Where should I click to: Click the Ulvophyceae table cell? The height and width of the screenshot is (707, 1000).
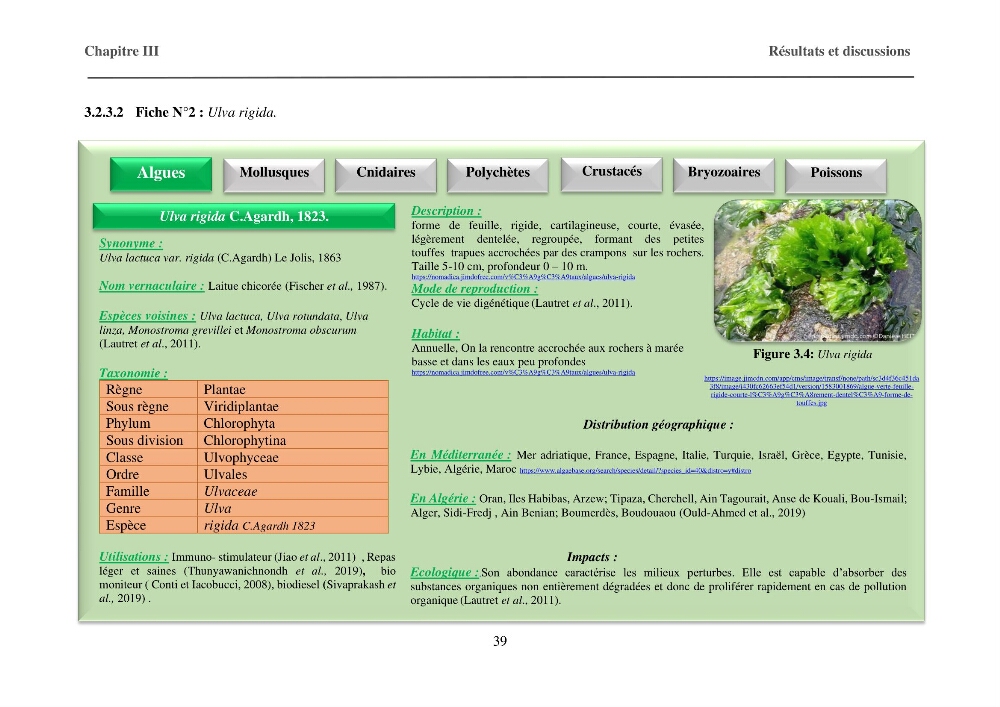(293, 457)
